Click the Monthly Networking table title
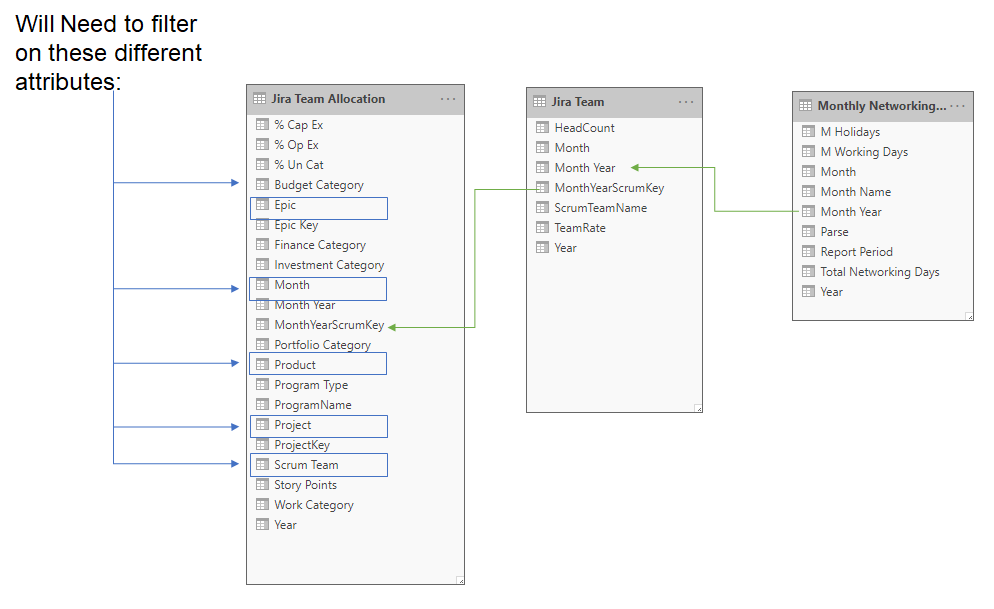Viewport: 994px width, 609px height. [881, 106]
